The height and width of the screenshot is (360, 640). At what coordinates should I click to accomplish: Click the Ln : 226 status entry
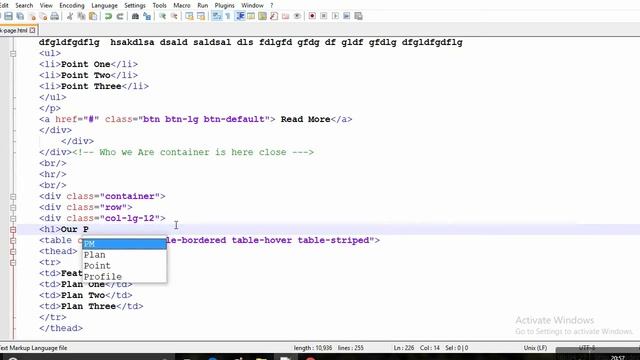pos(404,348)
